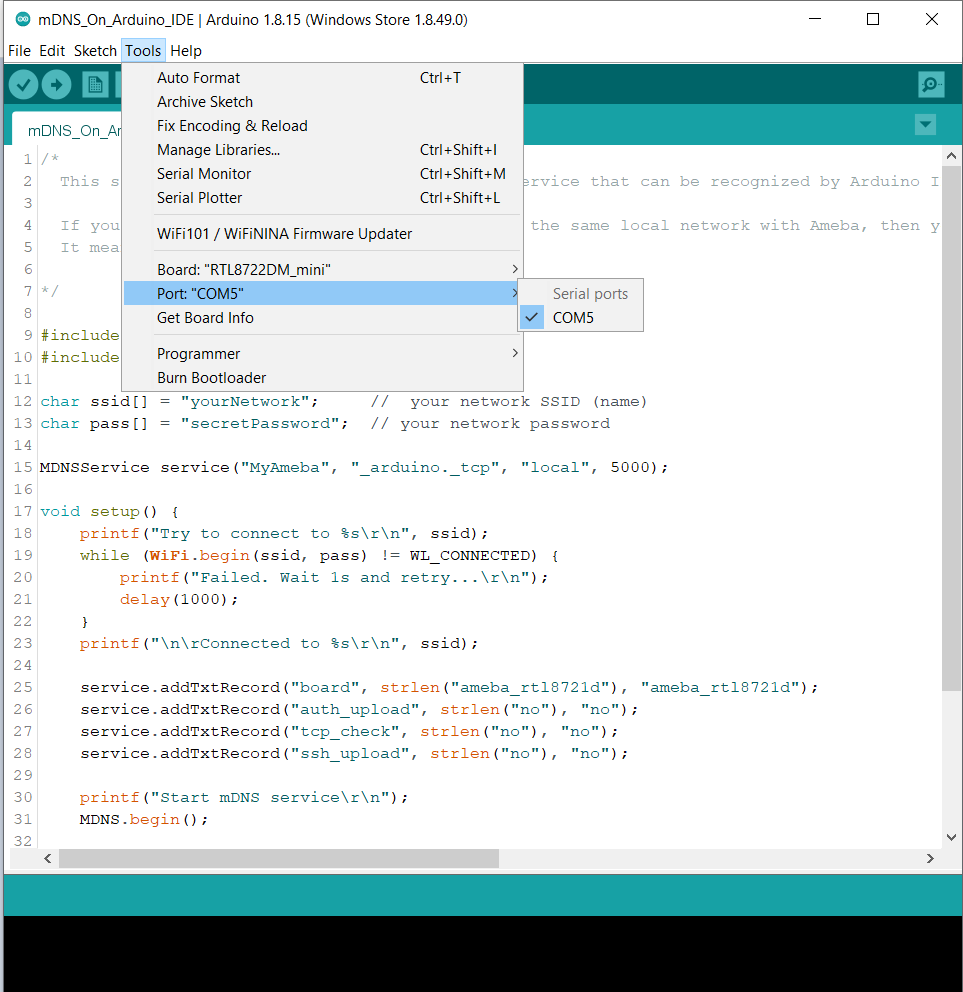The width and height of the screenshot is (963, 992).
Task: Open the Help menu
Action: 185,51
